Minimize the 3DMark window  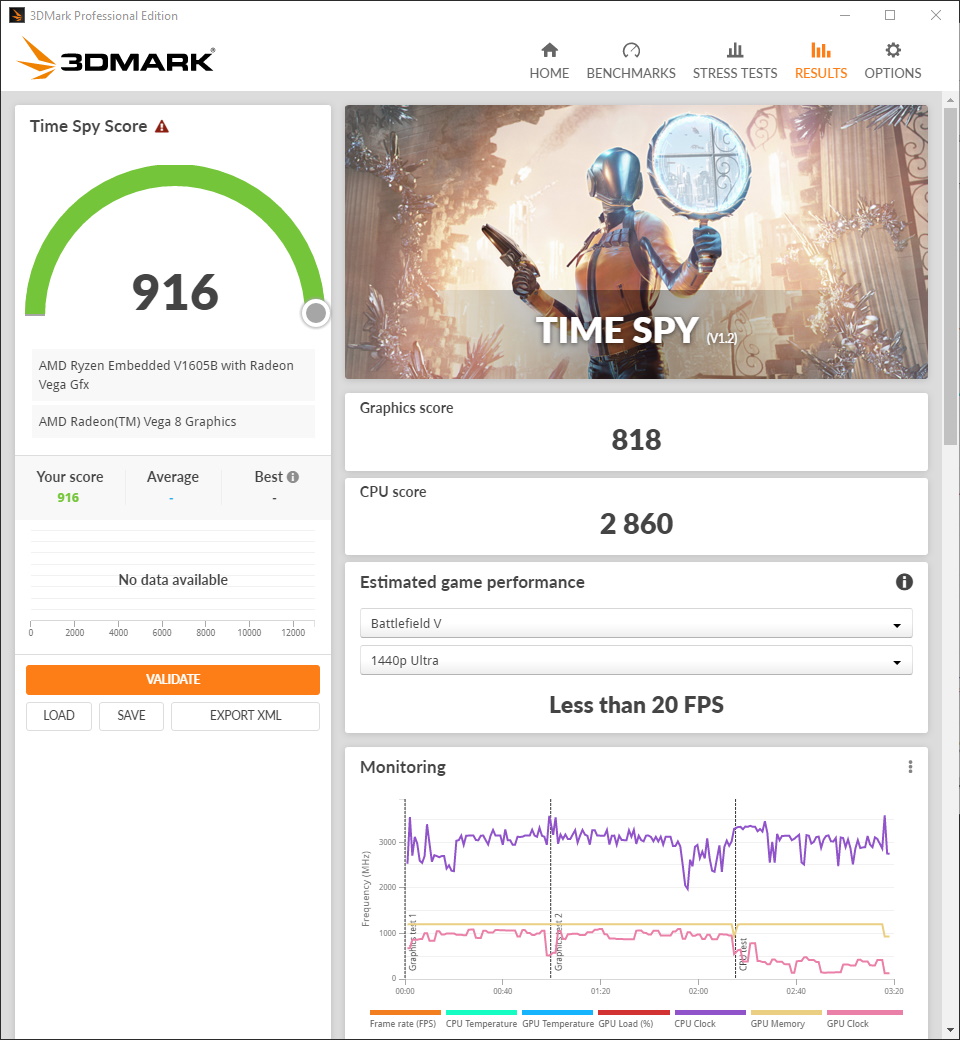point(845,15)
